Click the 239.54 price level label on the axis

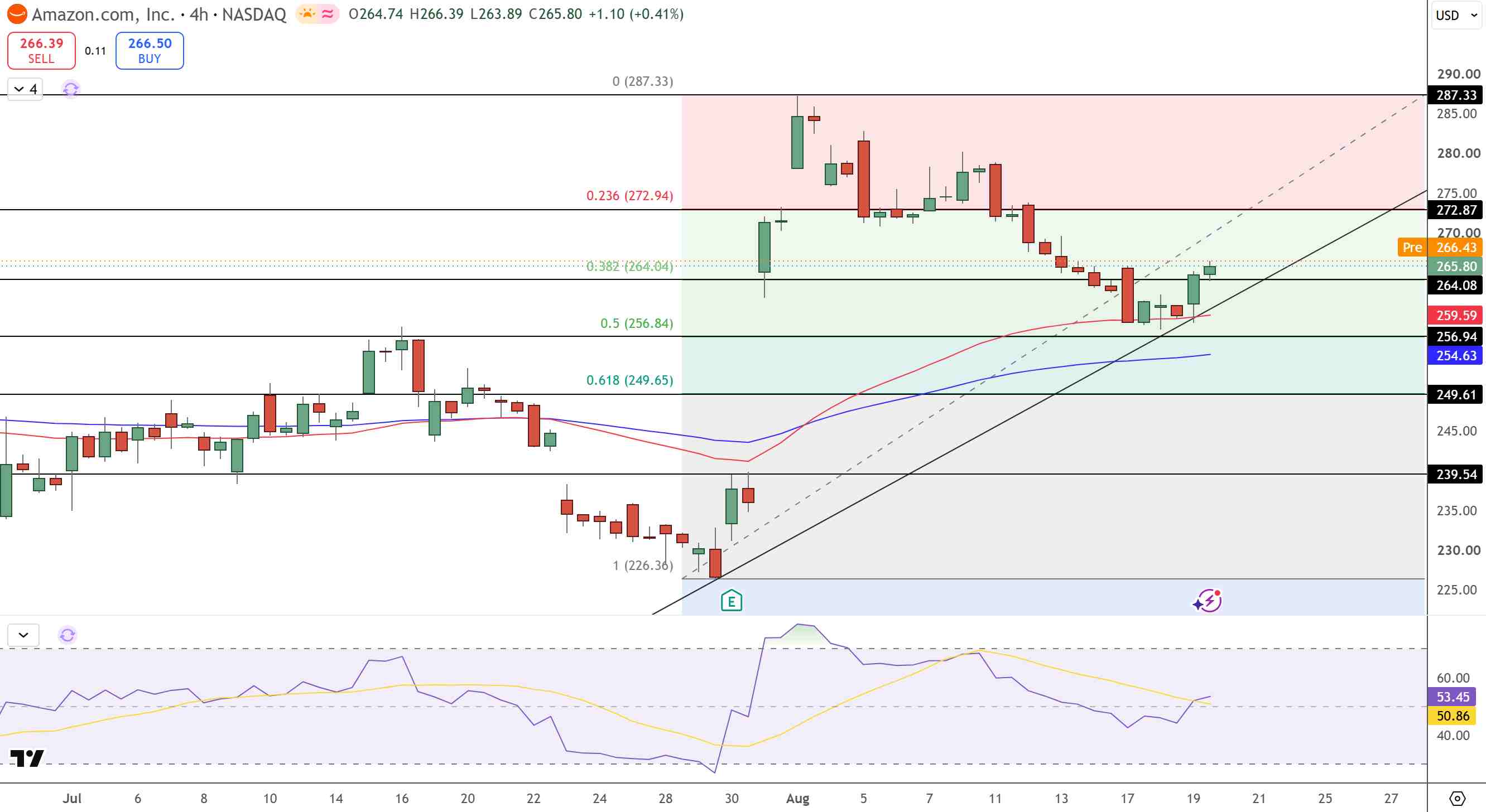coord(1455,475)
